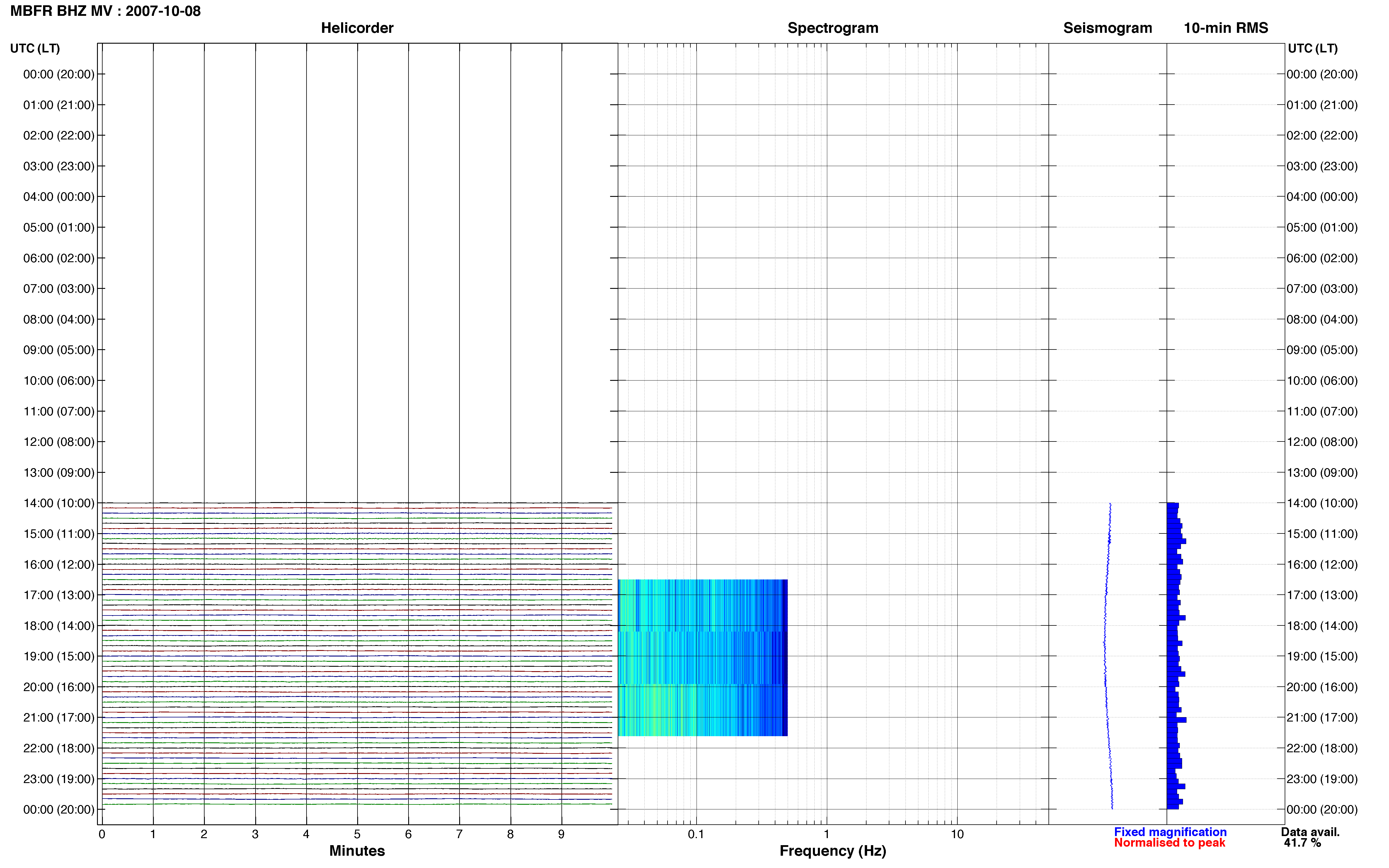Click the '10' frequency tick label
1389x868 pixels.
(x=957, y=834)
